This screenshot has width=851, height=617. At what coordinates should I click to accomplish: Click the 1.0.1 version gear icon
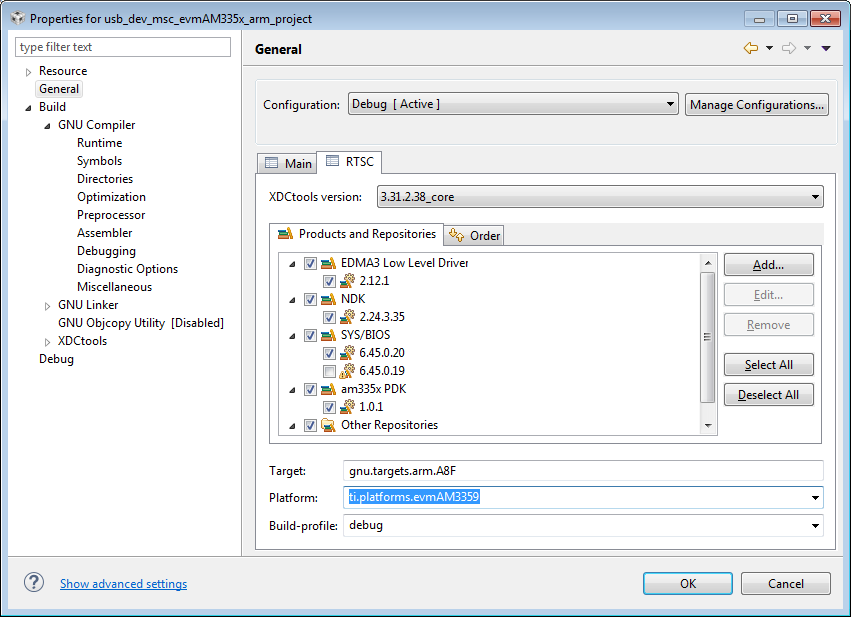347,406
